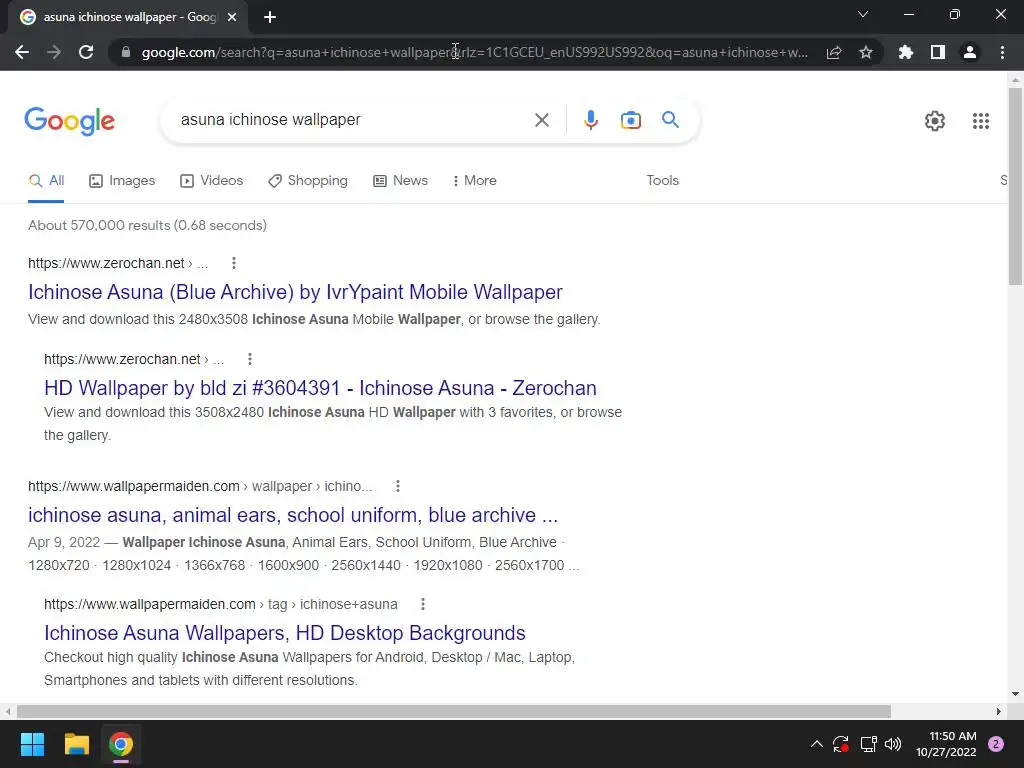Viewport: 1024px width, 768px height.
Task: Open the tab search chevron
Action: (x=863, y=14)
